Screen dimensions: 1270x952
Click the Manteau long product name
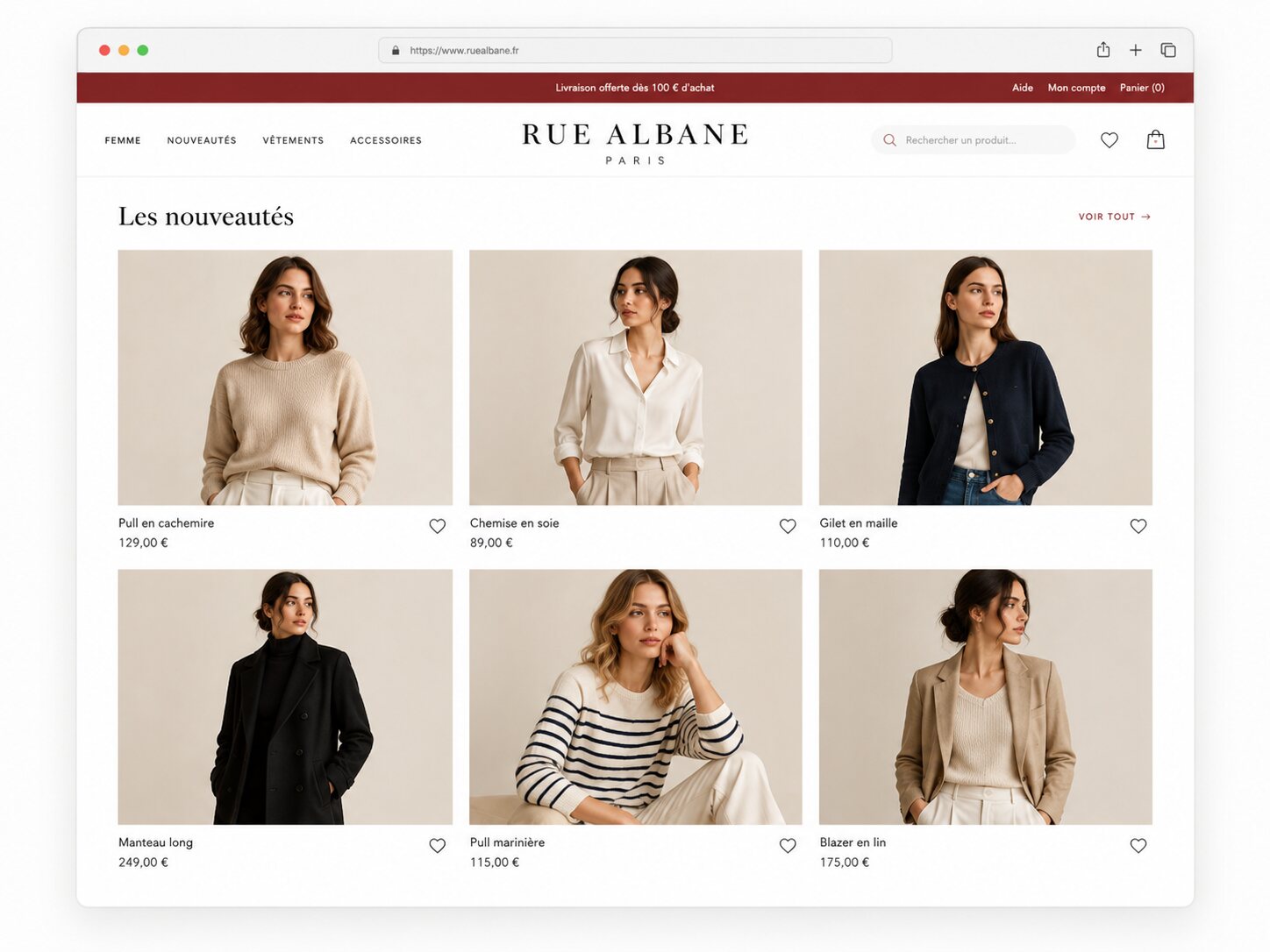(156, 843)
